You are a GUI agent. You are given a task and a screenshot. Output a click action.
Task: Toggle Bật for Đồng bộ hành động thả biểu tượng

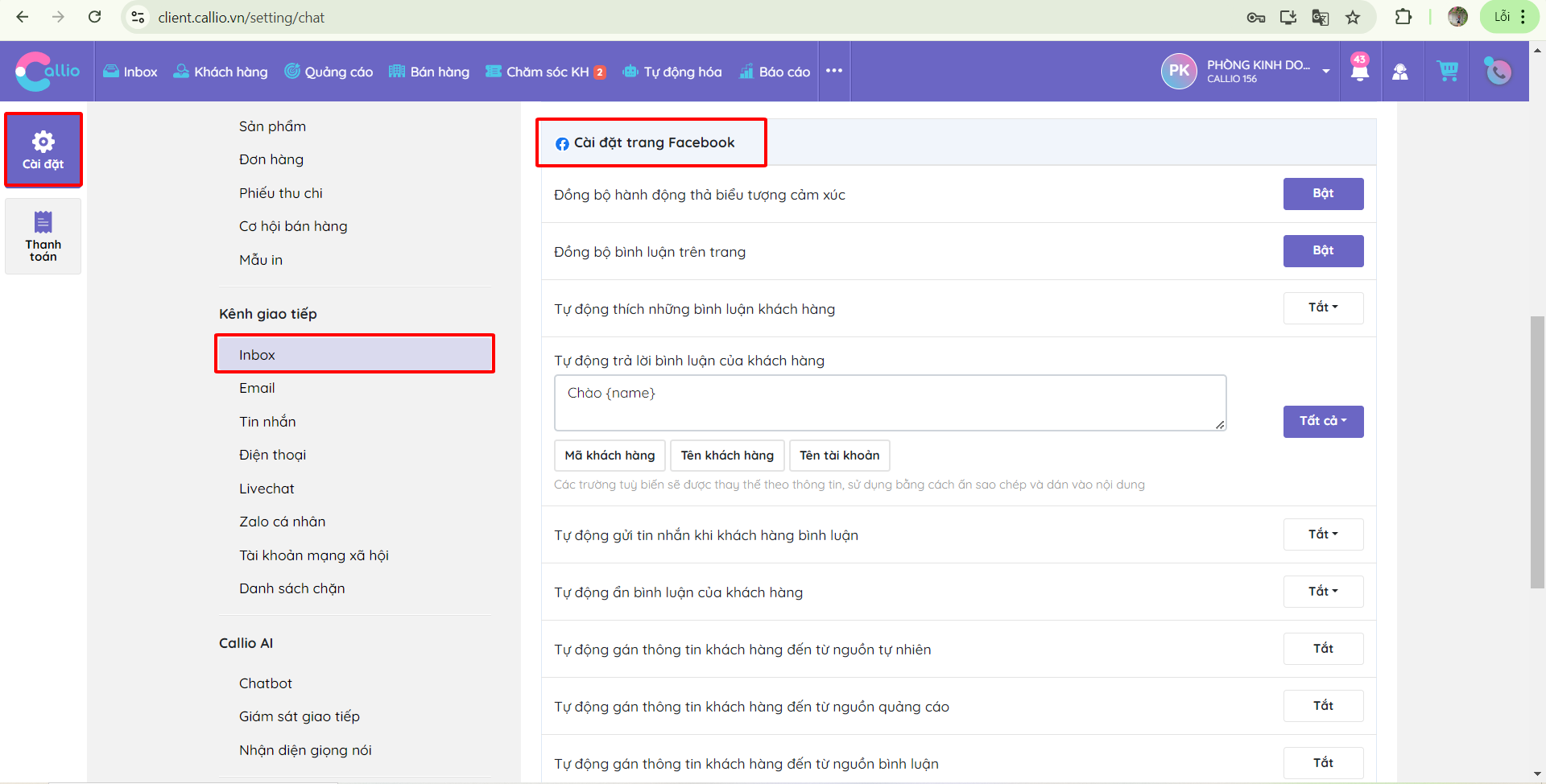click(1323, 194)
